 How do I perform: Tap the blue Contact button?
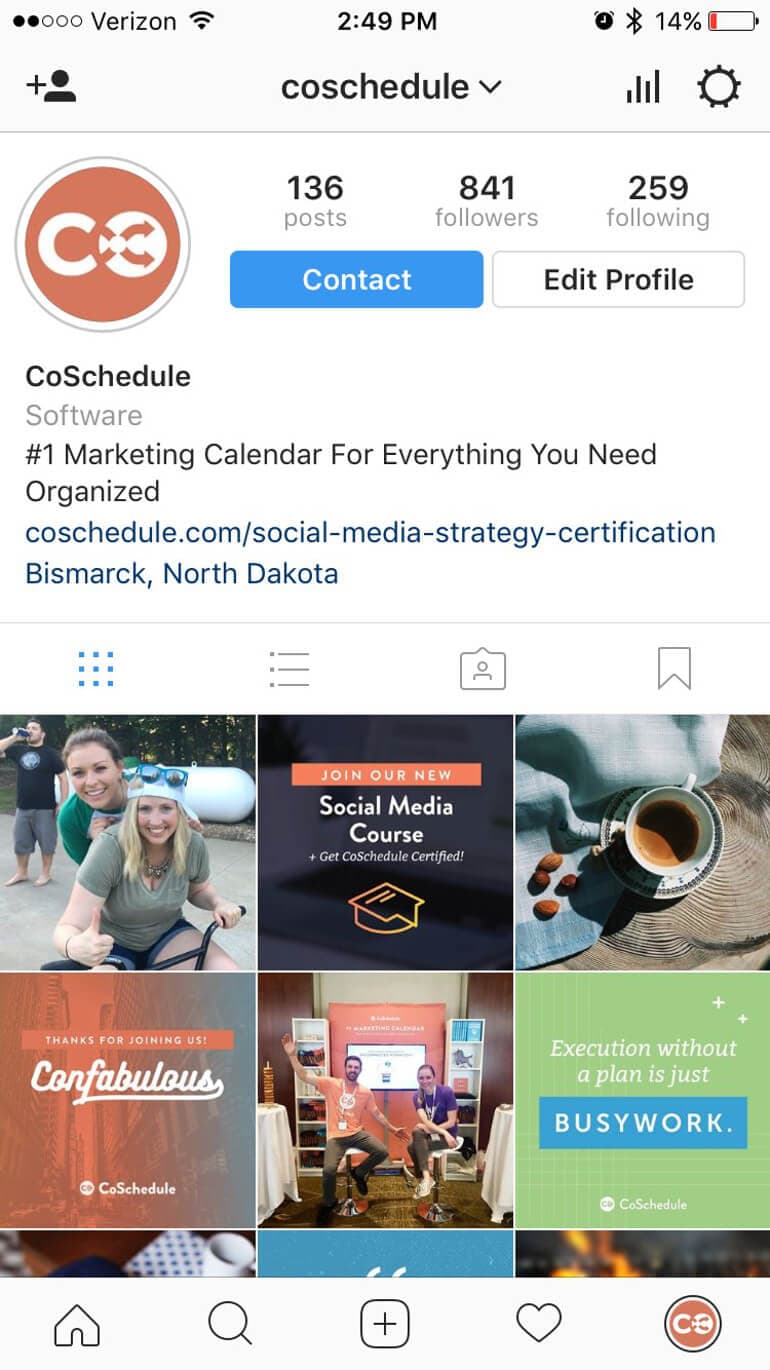tap(357, 279)
